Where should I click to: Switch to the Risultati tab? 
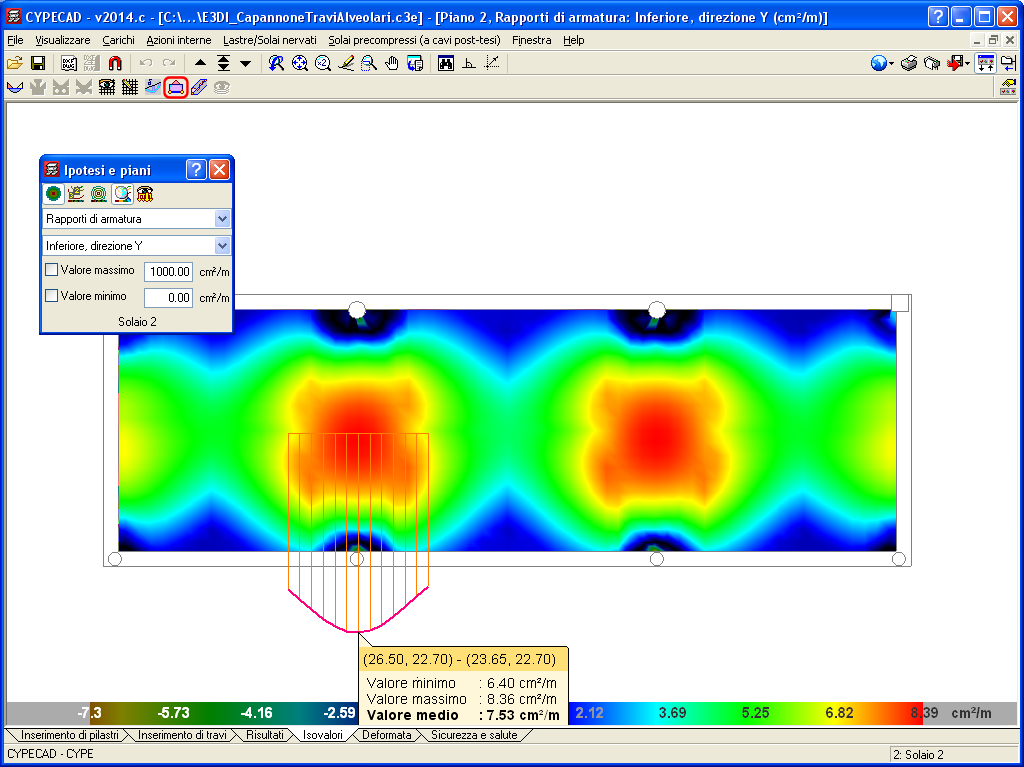[x=264, y=735]
